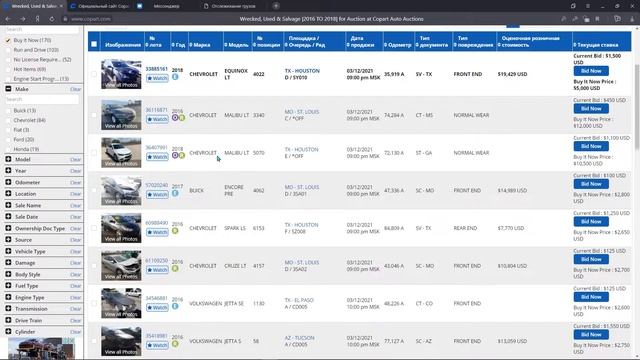640x360 pixels.
Task: Sort table by year column arrows
Action: pyautogui.click(x=173, y=45)
